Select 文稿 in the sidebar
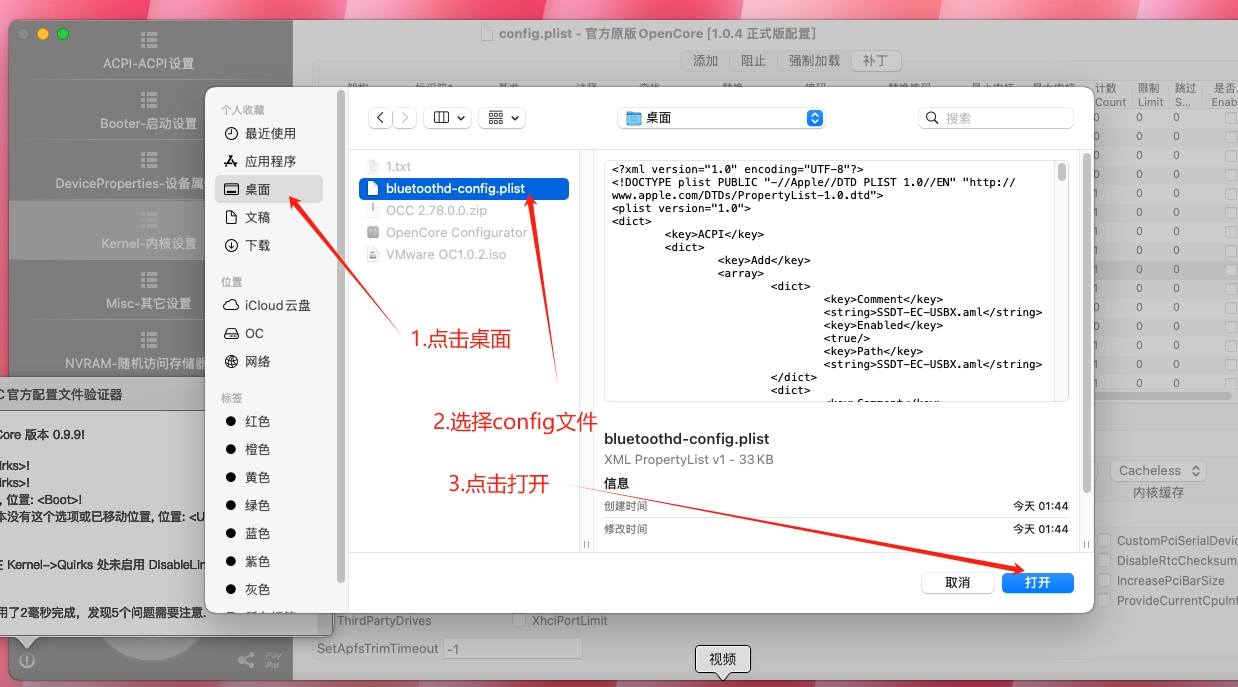1238x687 pixels. (270, 217)
